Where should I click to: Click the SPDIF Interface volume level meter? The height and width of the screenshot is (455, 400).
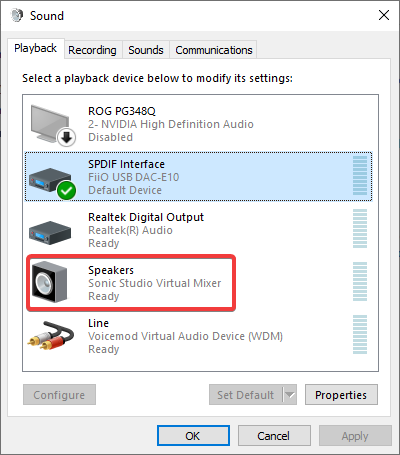[x=360, y=175]
